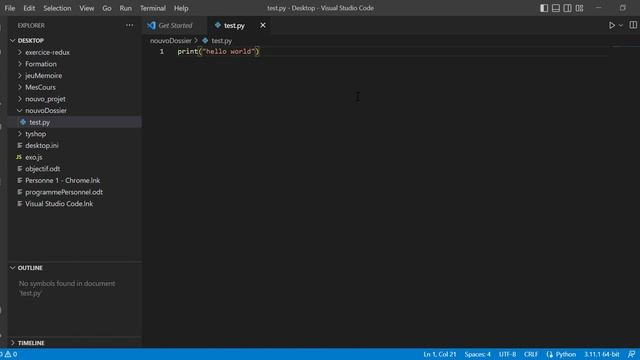Viewport: 640px width, 360px height.
Task: Open Customize Layout icon
Action: 580,8
